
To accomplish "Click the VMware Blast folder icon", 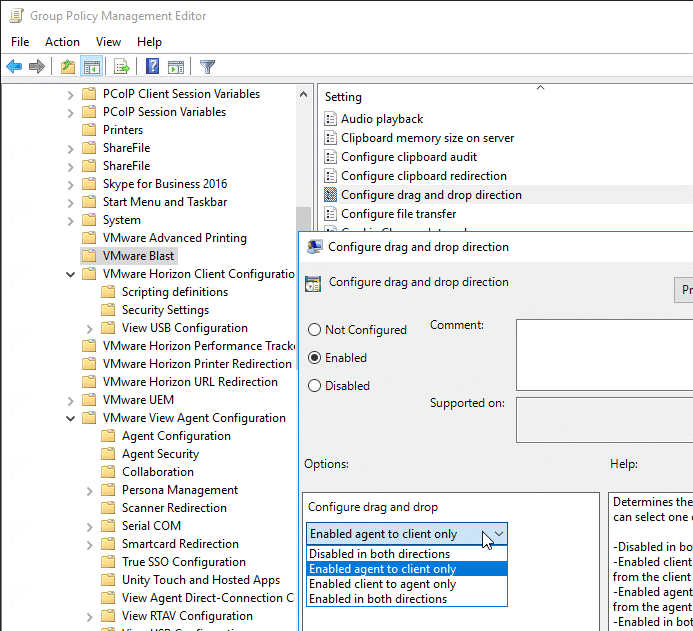I will (x=89, y=255).
